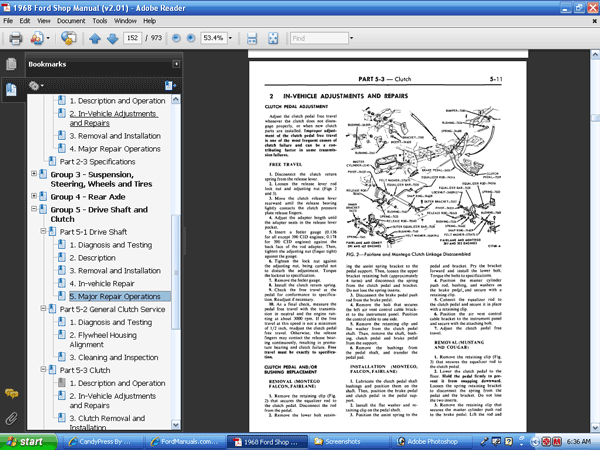The height and width of the screenshot is (450, 600).
Task: Open the collaboration icon's dropdown arrow
Action: (x=48, y=38)
